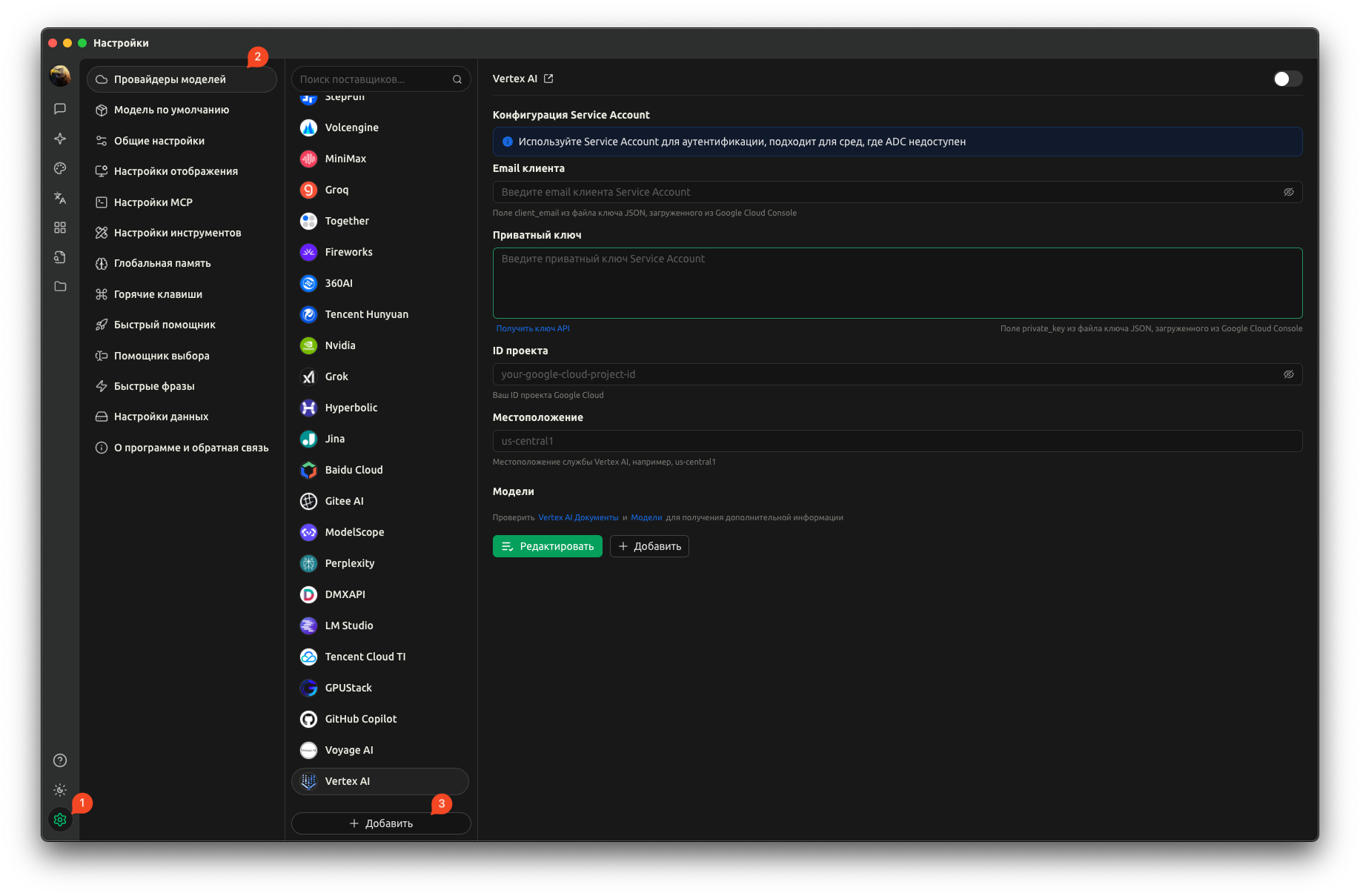1360x896 pixels.
Task: Click the green Редактировать models button
Action: [547, 546]
